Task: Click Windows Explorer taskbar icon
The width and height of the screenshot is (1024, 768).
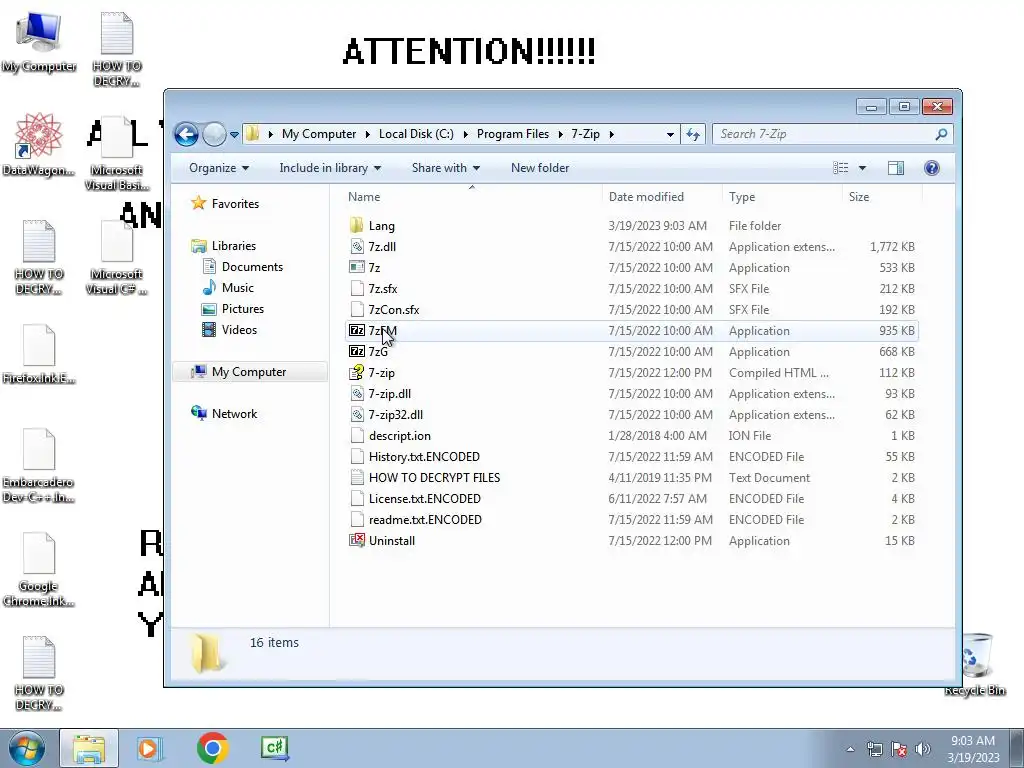Action: tap(89, 748)
